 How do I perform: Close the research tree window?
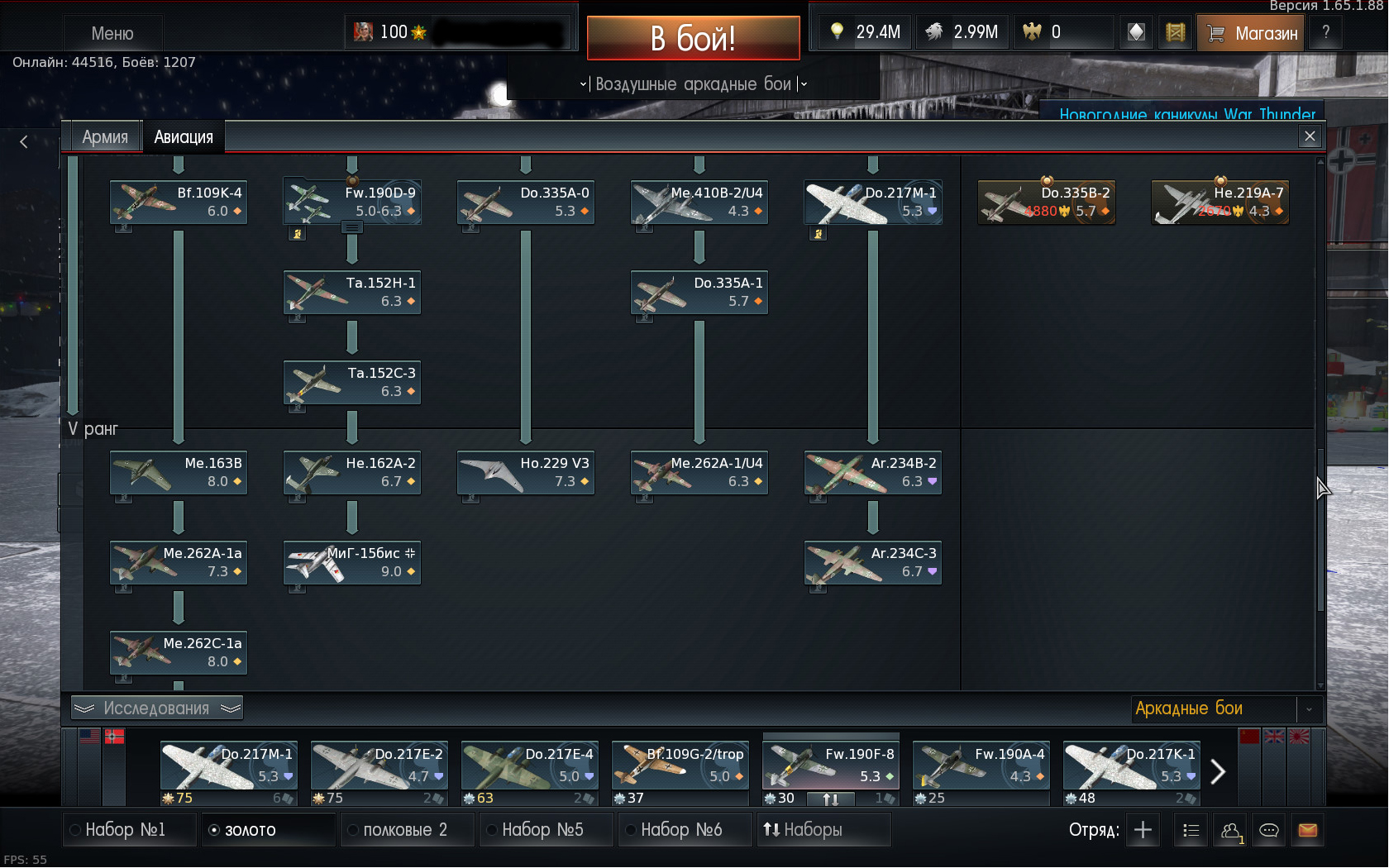(x=1310, y=137)
